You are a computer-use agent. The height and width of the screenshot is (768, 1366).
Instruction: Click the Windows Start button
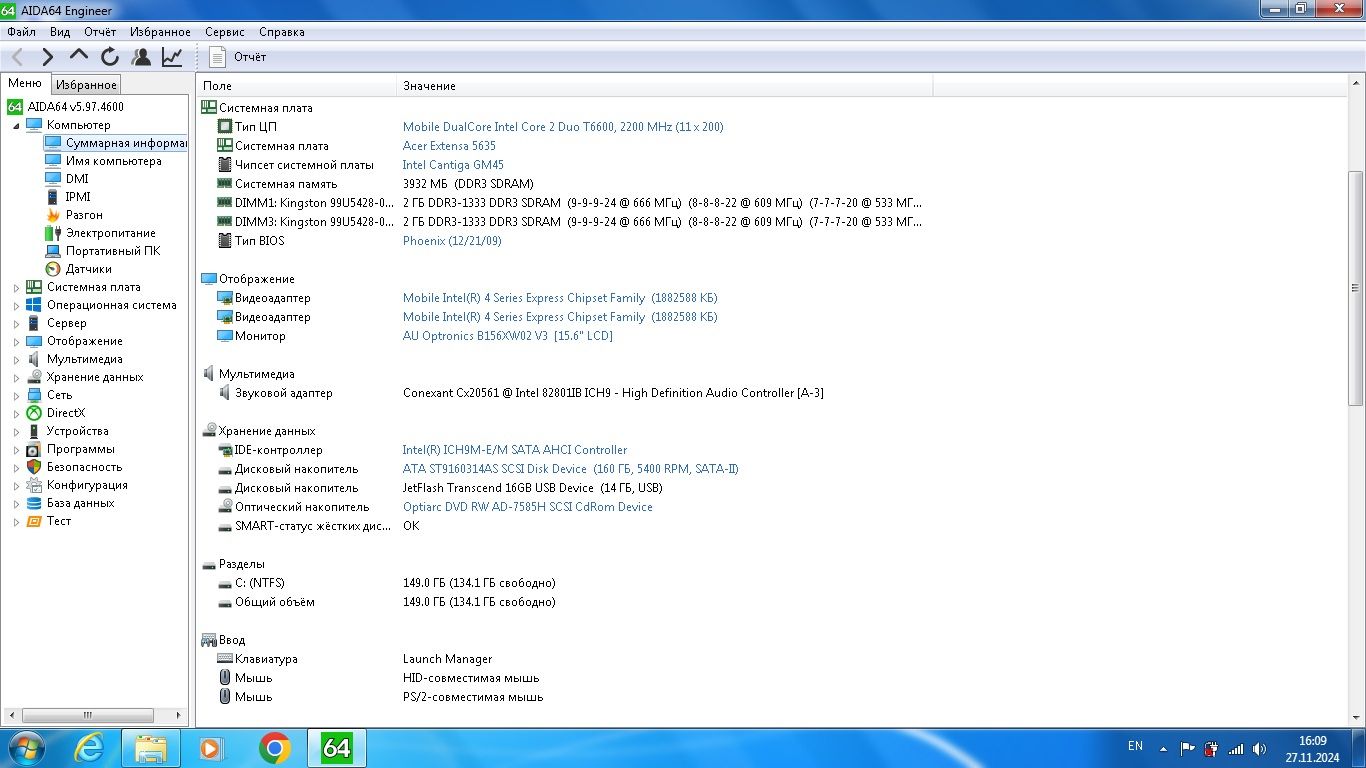coord(25,748)
